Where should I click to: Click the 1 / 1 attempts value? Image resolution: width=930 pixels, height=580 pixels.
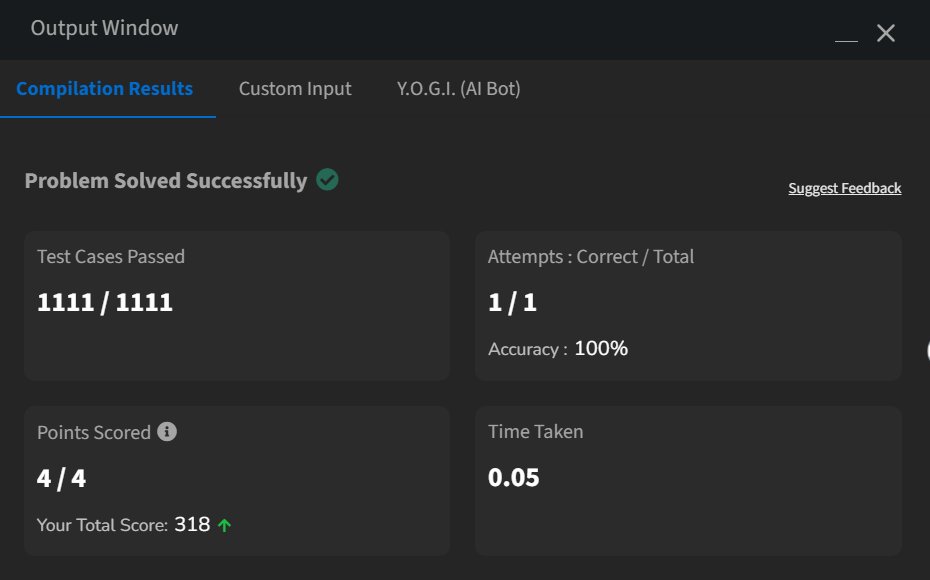pyautogui.click(x=512, y=303)
